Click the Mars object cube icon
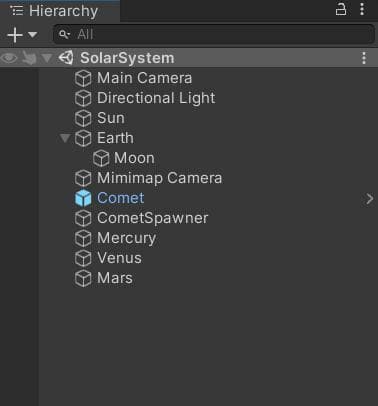This screenshot has height=406, width=378. [x=83, y=278]
